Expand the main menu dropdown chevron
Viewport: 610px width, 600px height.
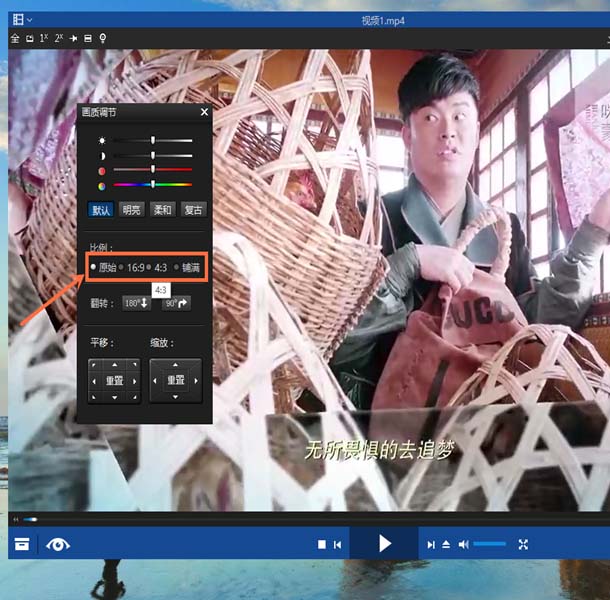coord(30,19)
